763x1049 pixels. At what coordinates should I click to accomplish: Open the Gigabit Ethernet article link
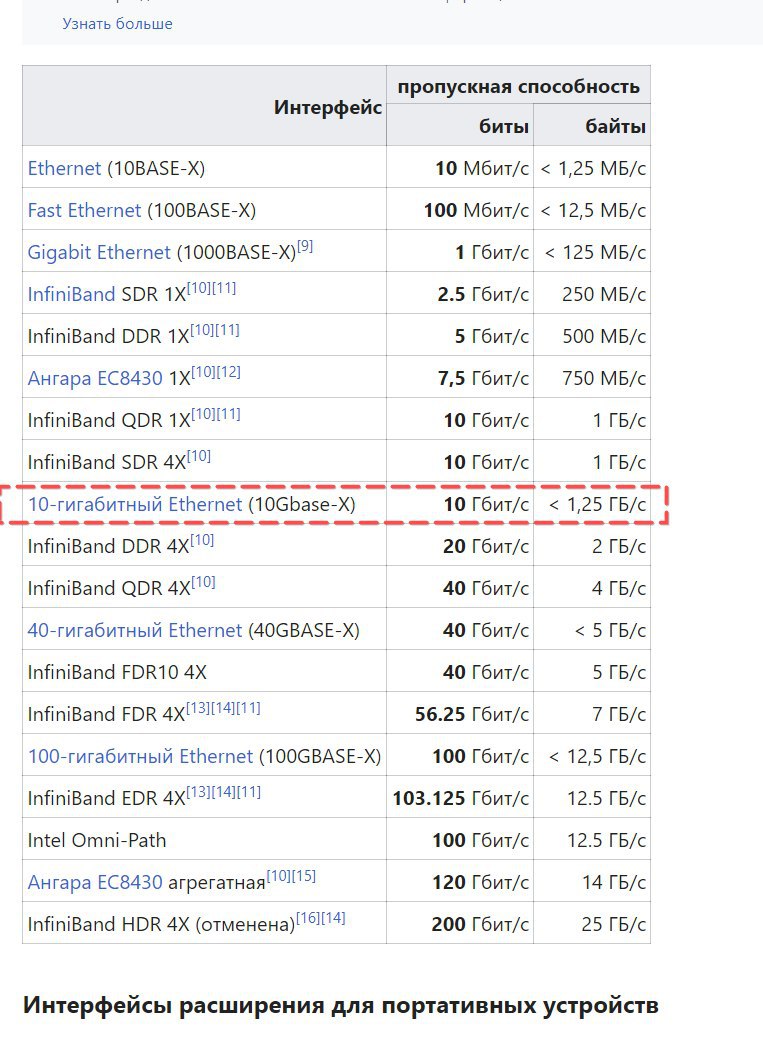tap(99, 252)
